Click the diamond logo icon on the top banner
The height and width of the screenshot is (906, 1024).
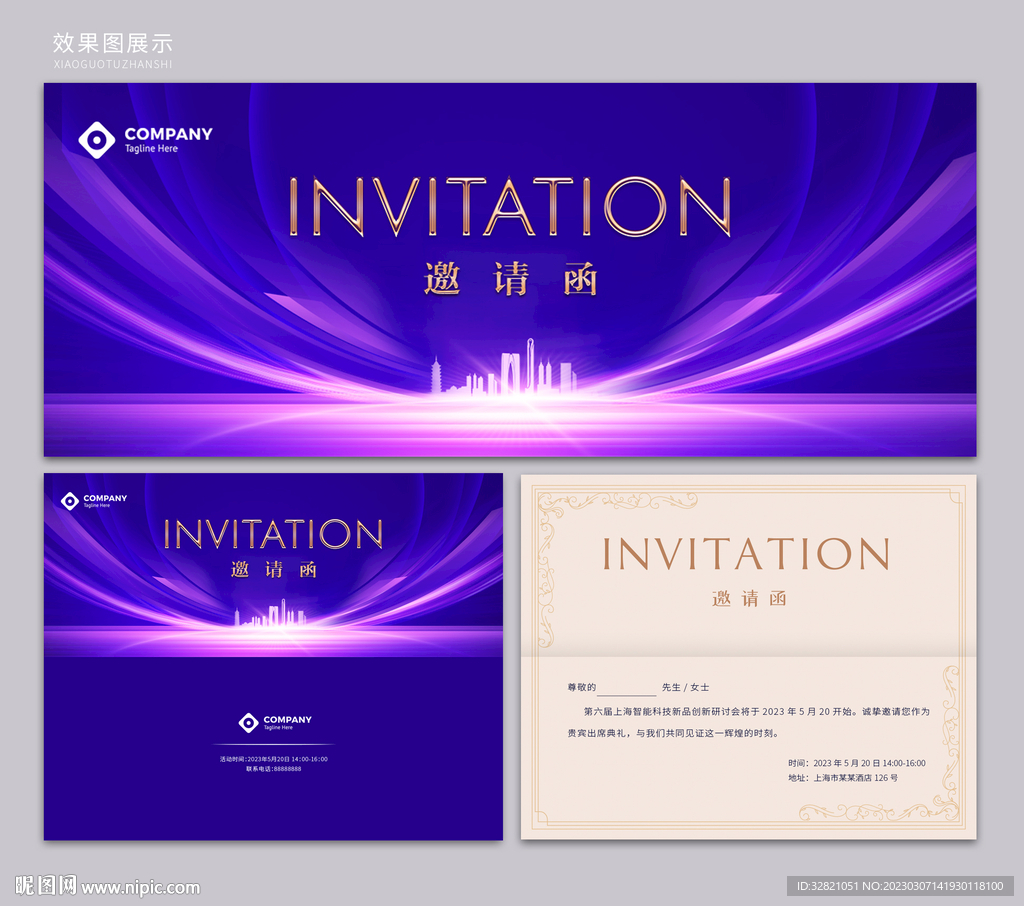point(97,140)
